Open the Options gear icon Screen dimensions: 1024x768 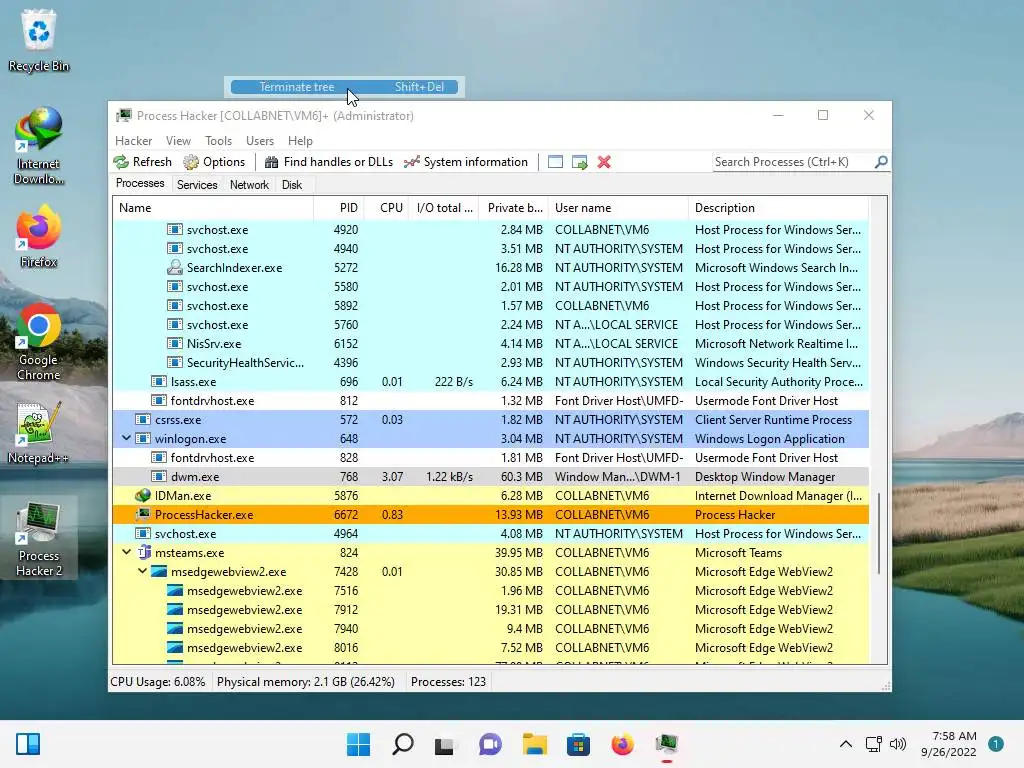click(x=191, y=162)
